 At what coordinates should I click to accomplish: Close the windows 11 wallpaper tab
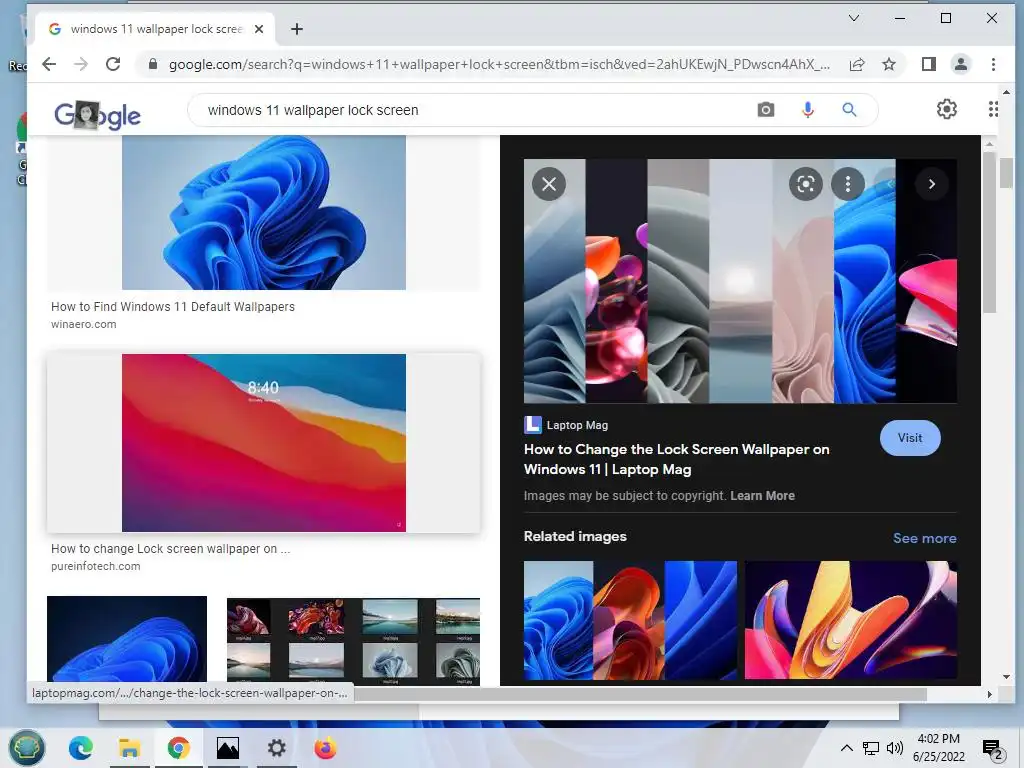point(259,29)
